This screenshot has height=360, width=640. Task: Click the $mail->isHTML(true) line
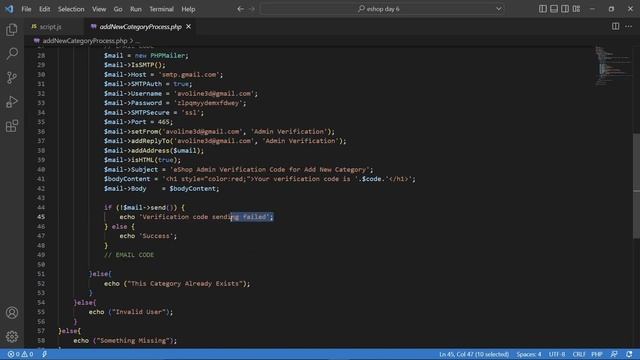tap(142, 160)
